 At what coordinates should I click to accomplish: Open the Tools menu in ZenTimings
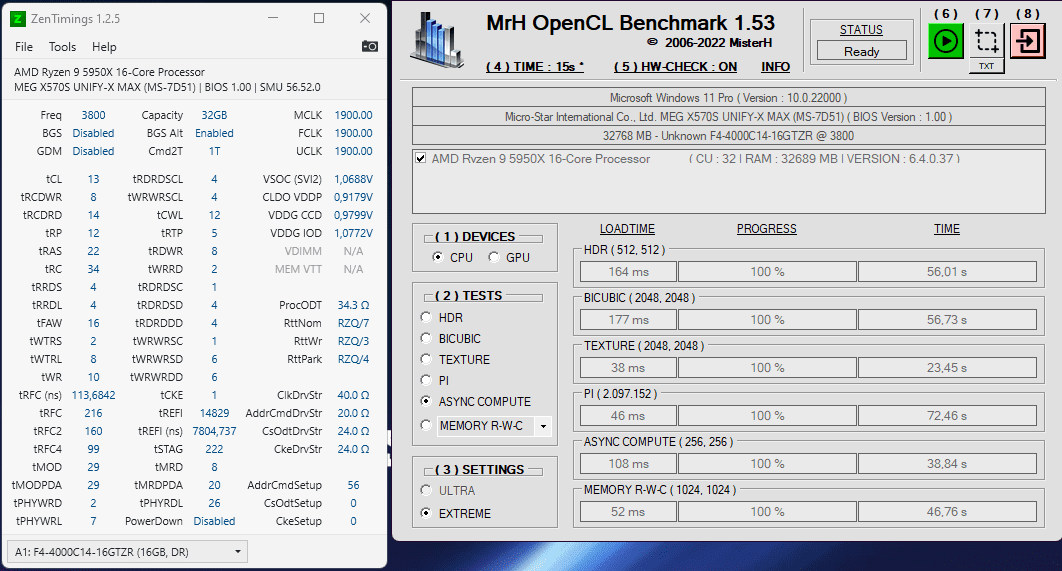point(62,47)
